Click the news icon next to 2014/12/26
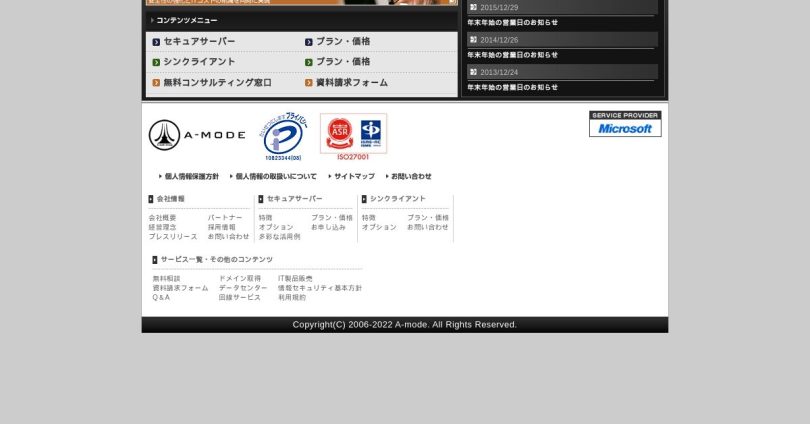The height and width of the screenshot is (424, 810). [473, 40]
